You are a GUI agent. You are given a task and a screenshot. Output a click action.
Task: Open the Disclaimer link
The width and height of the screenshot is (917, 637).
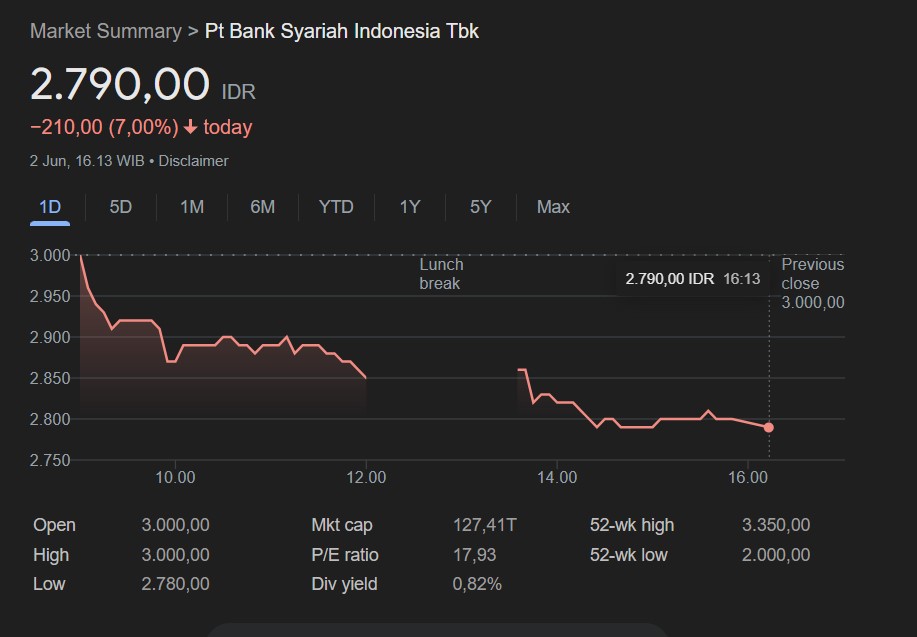click(x=194, y=161)
